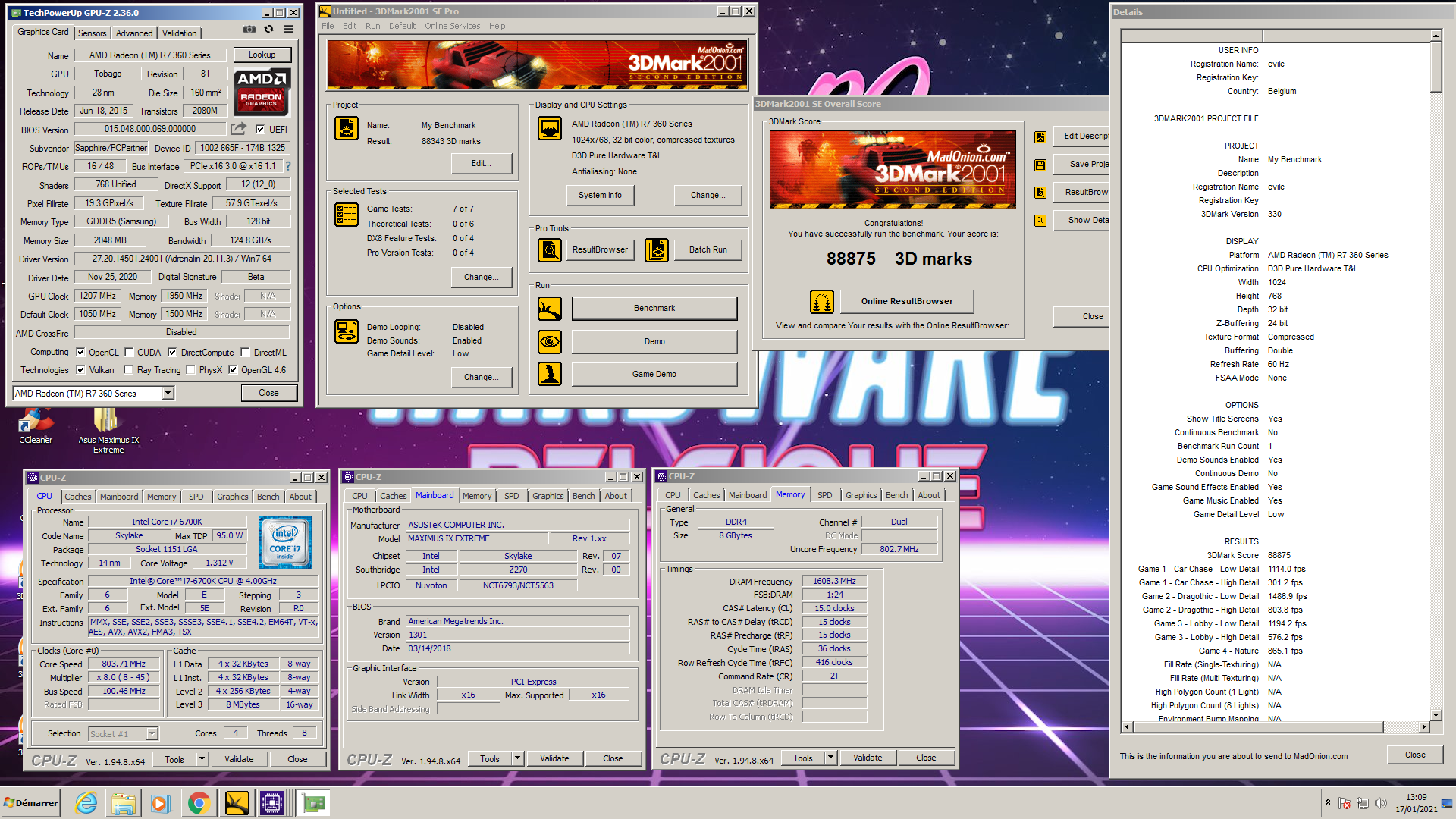Click the Display and CPU Settings monitor icon
This screenshot has width=1456, height=819.
tap(550, 128)
